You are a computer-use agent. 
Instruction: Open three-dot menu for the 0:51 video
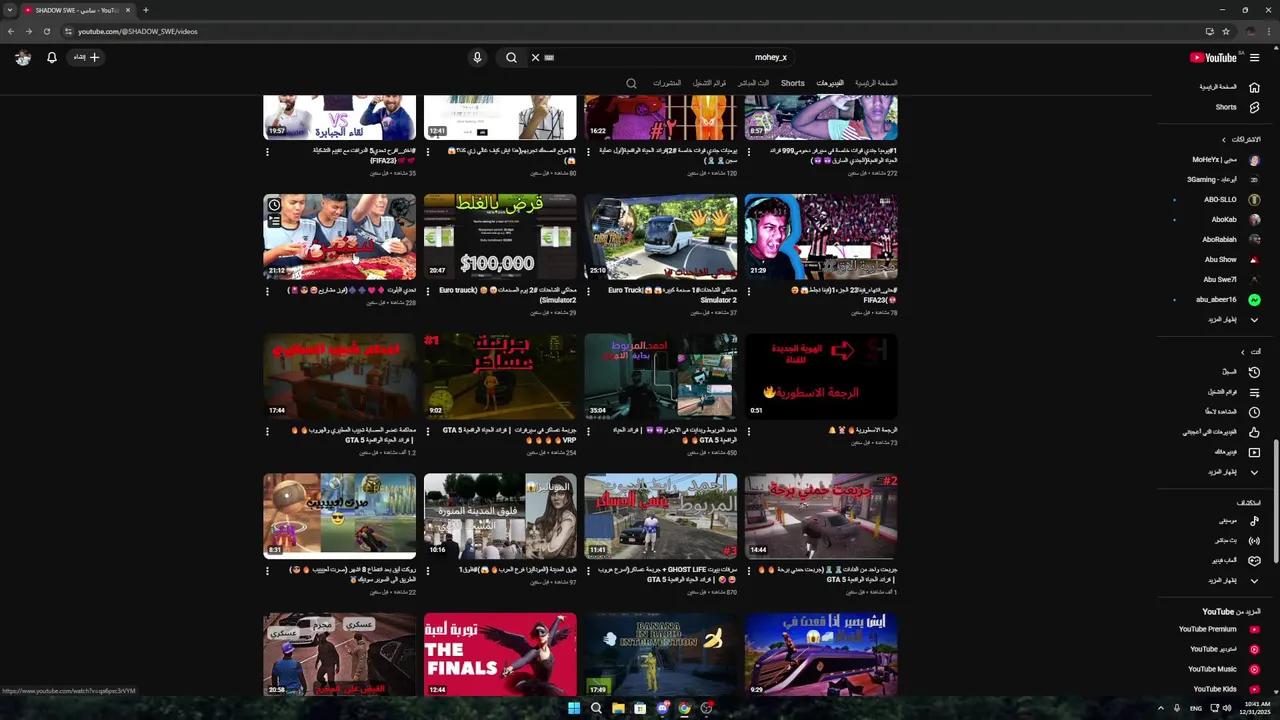click(749, 431)
